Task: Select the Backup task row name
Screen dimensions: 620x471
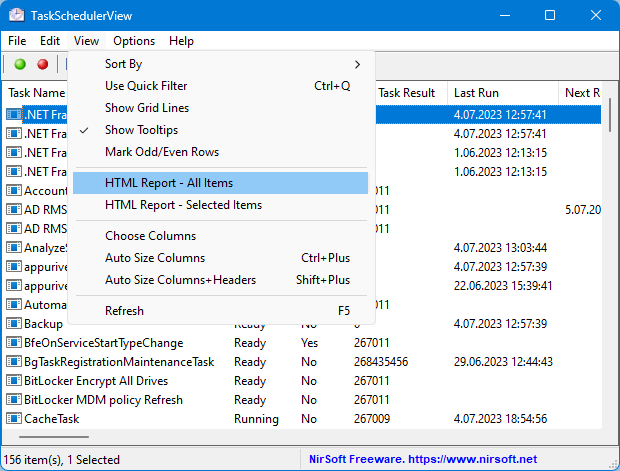Action: coord(43,323)
